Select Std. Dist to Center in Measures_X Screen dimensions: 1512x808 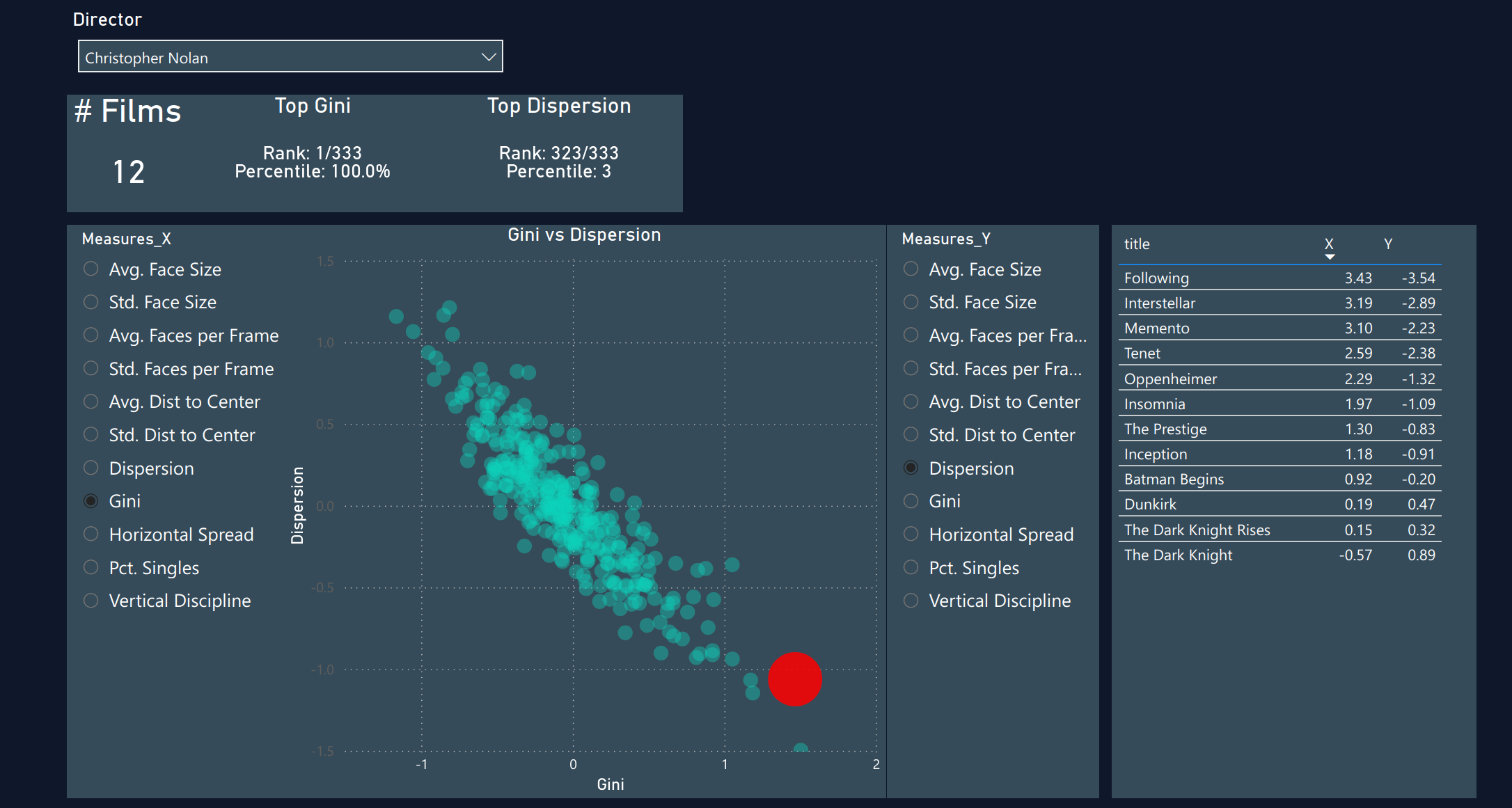(90, 435)
